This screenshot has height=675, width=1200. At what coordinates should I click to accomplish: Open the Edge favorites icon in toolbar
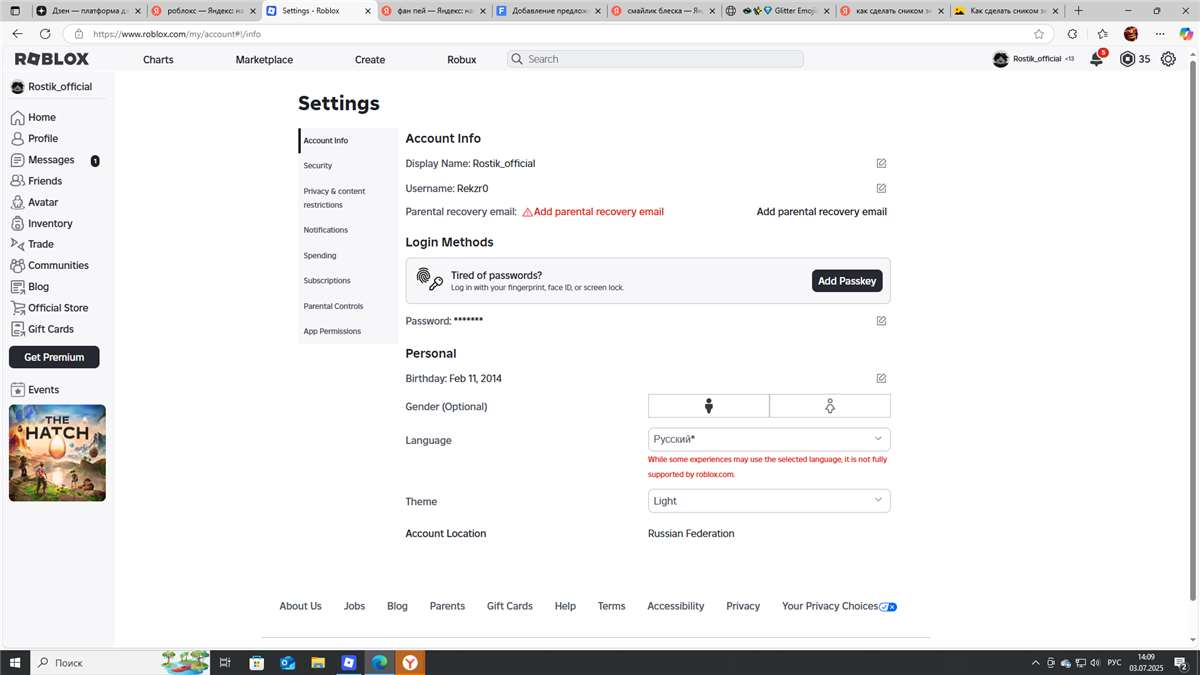pyautogui.click(x=1102, y=33)
